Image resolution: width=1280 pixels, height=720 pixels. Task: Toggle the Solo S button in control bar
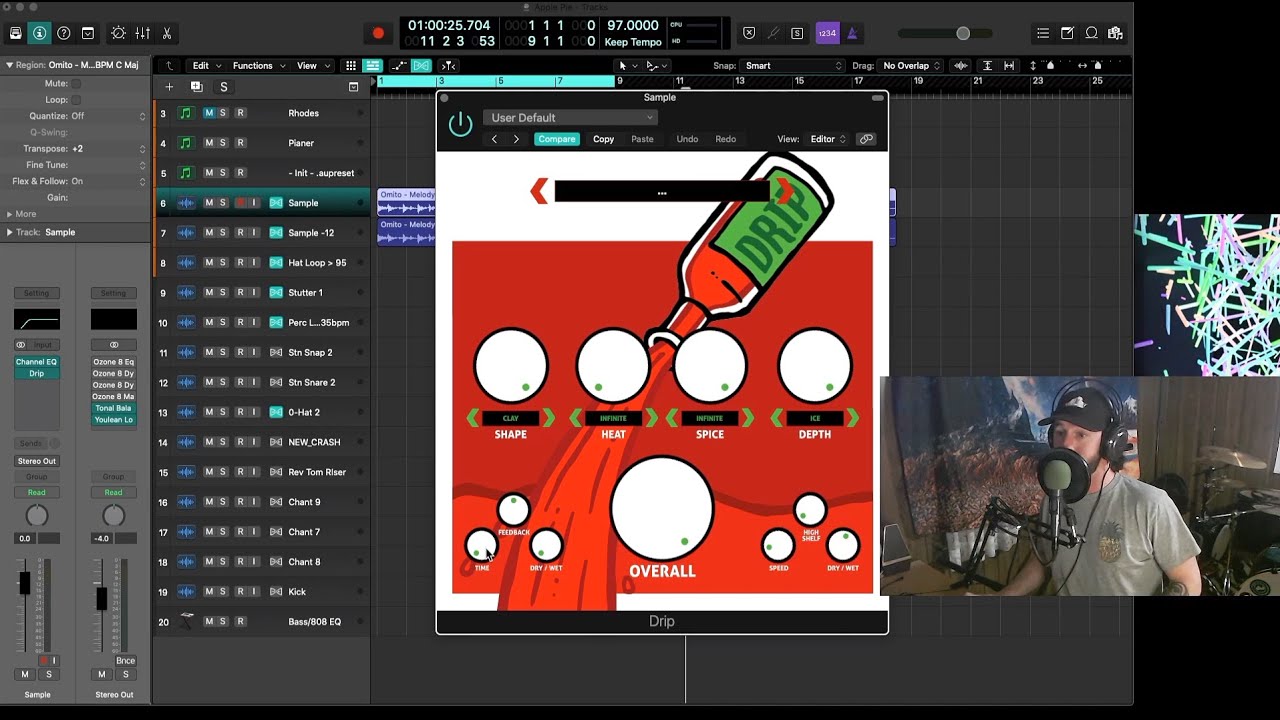[797, 33]
